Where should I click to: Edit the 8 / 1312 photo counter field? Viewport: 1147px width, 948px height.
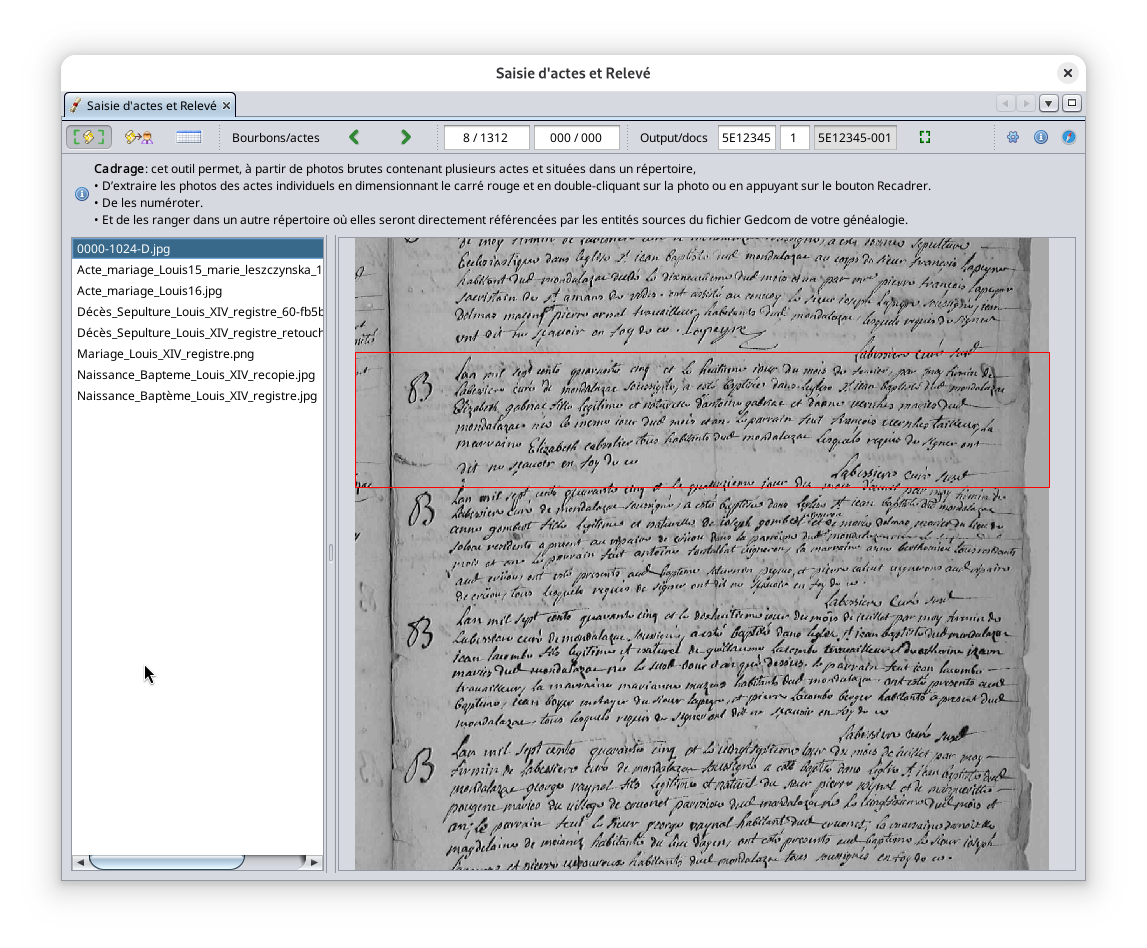486,138
